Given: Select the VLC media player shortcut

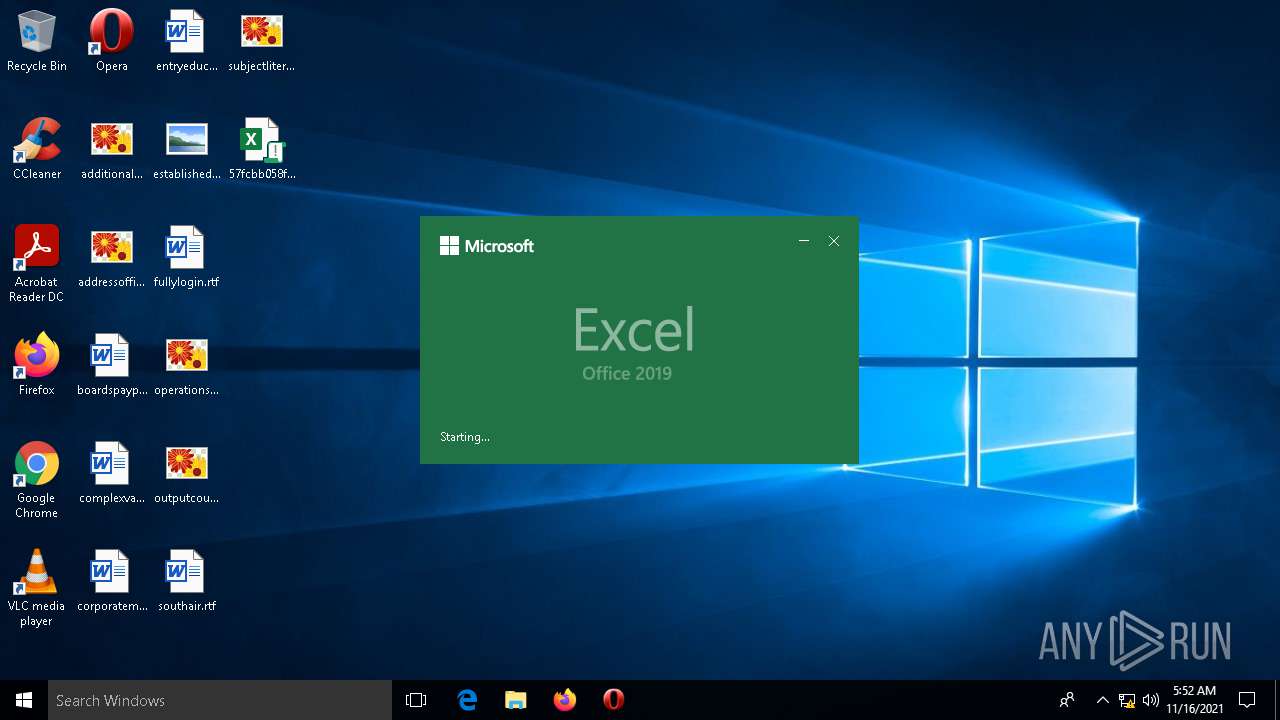Looking at the screenshot, I should [37, 588].
